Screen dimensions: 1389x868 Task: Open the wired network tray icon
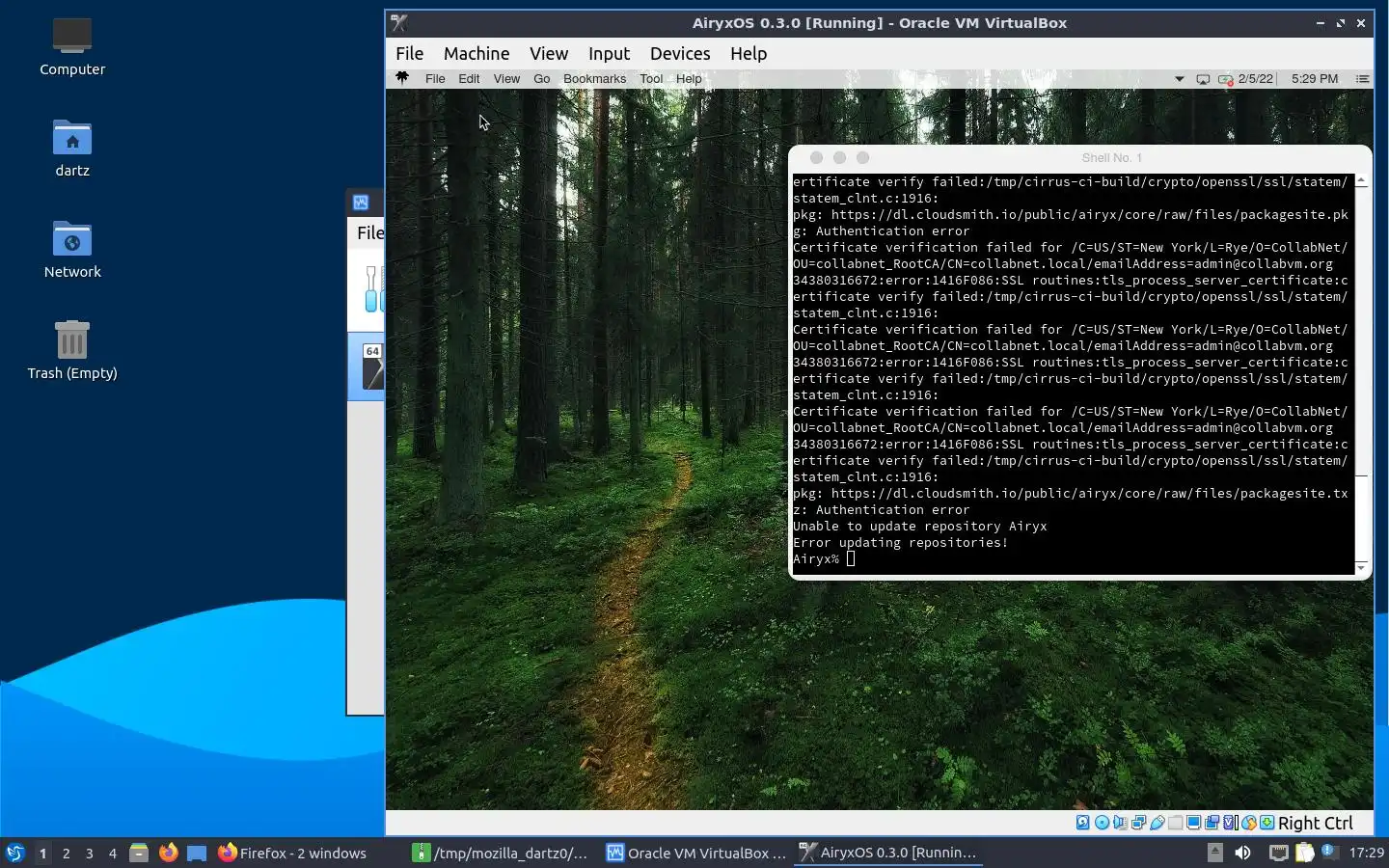(1278, 853)
